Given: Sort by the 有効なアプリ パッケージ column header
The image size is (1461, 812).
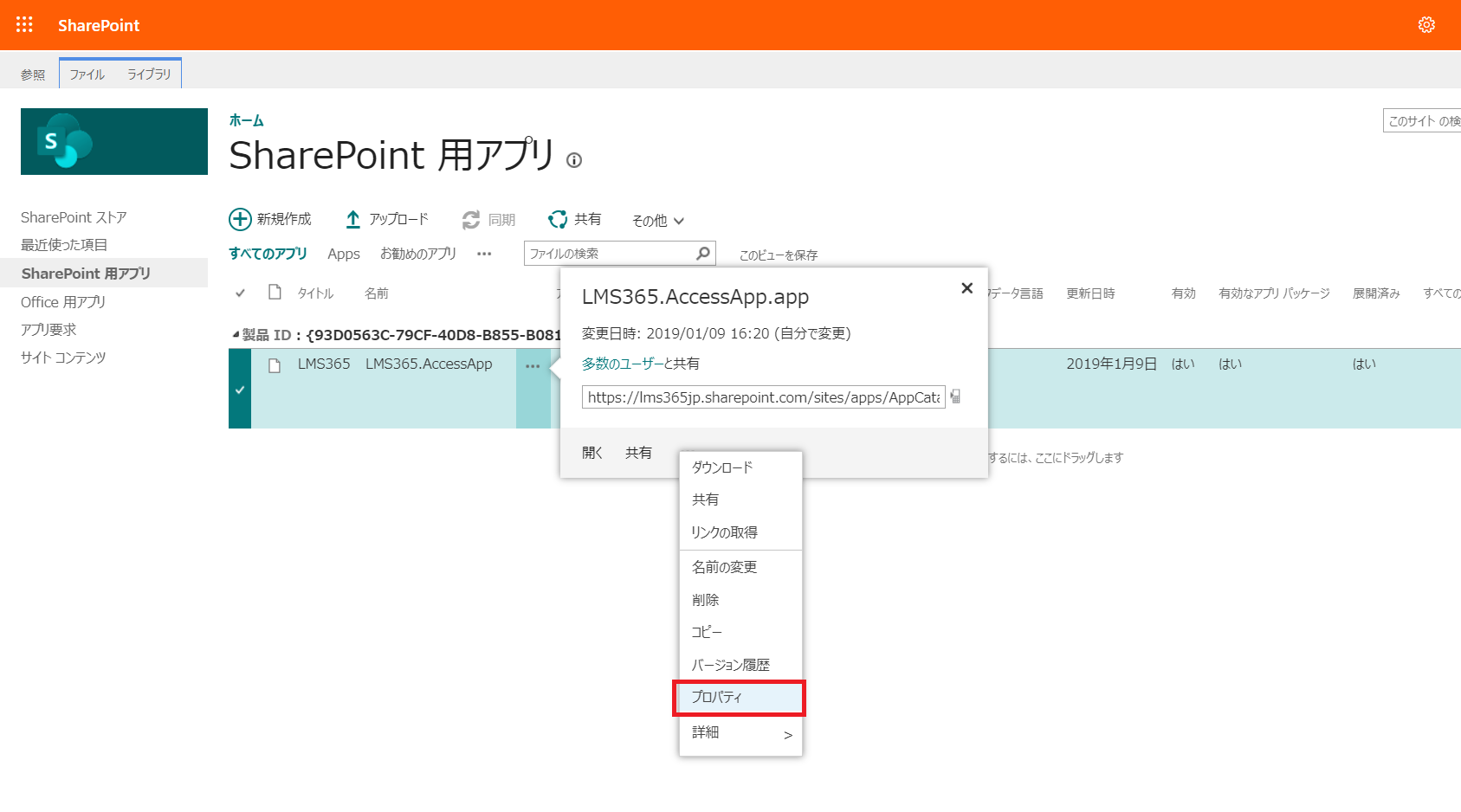Looking at the screenshot, I should [x=1274, y=293].
